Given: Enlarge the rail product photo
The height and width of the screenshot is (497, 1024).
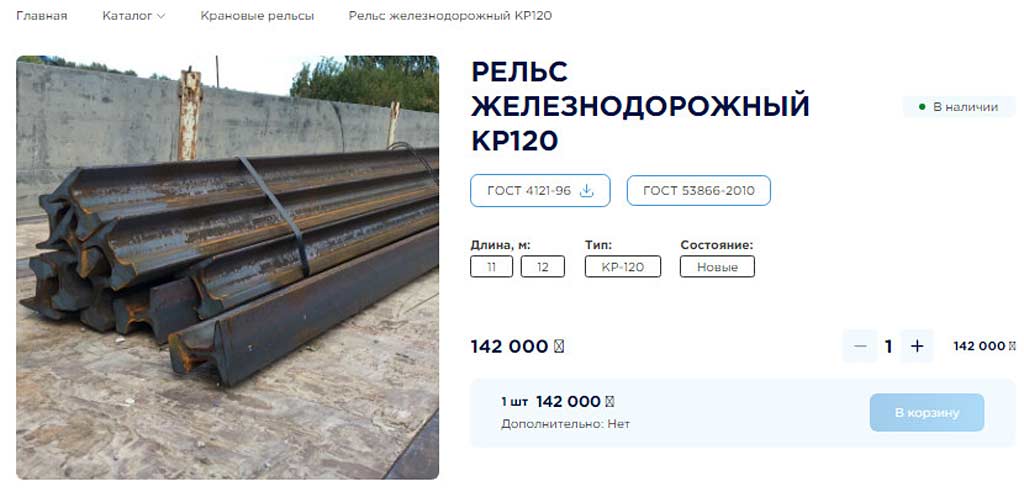Looking at the screenshot, I should (x=227, y=268).
